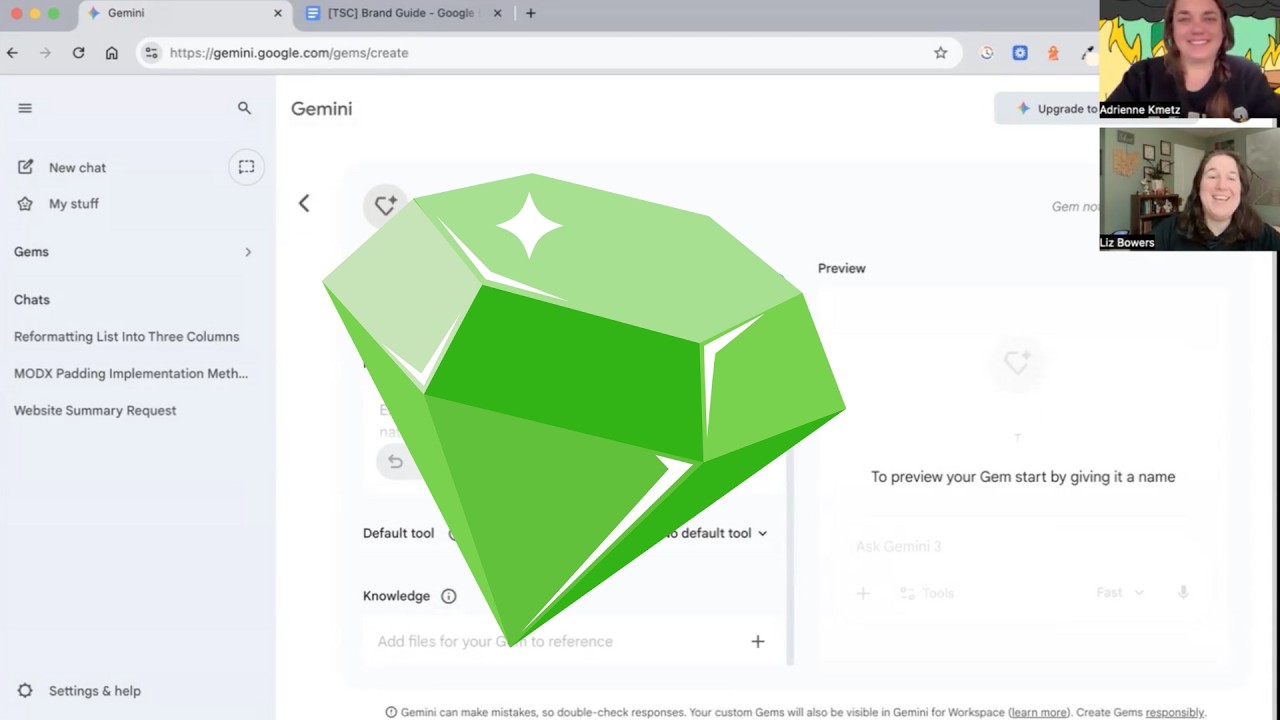Viewport: 1280px width, 720px height.
Task: Switch to the Gemini browser tab
Action: pyautogui.click(x=185, y=13)
